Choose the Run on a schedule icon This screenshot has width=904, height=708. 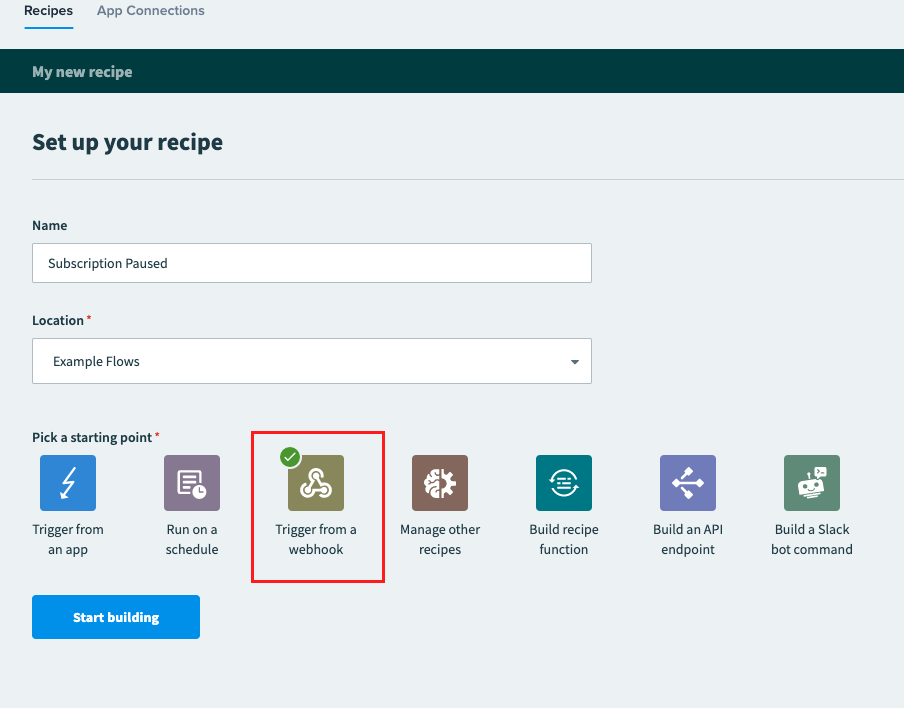tap(192, 483)
